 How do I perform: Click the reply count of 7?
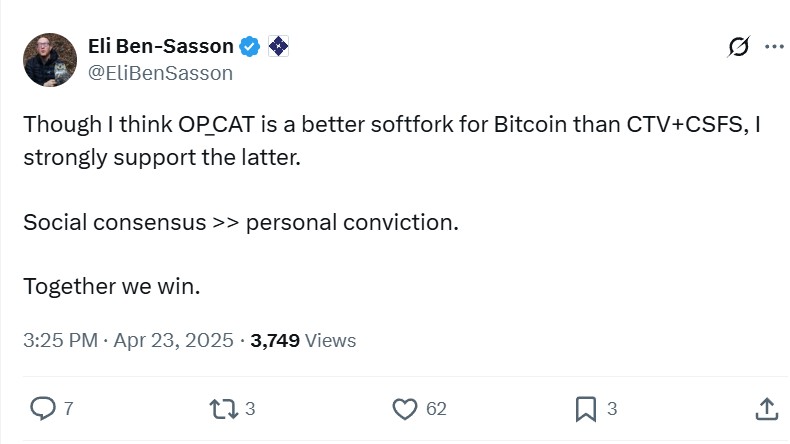pyautogui.click(x=69, y=409)
